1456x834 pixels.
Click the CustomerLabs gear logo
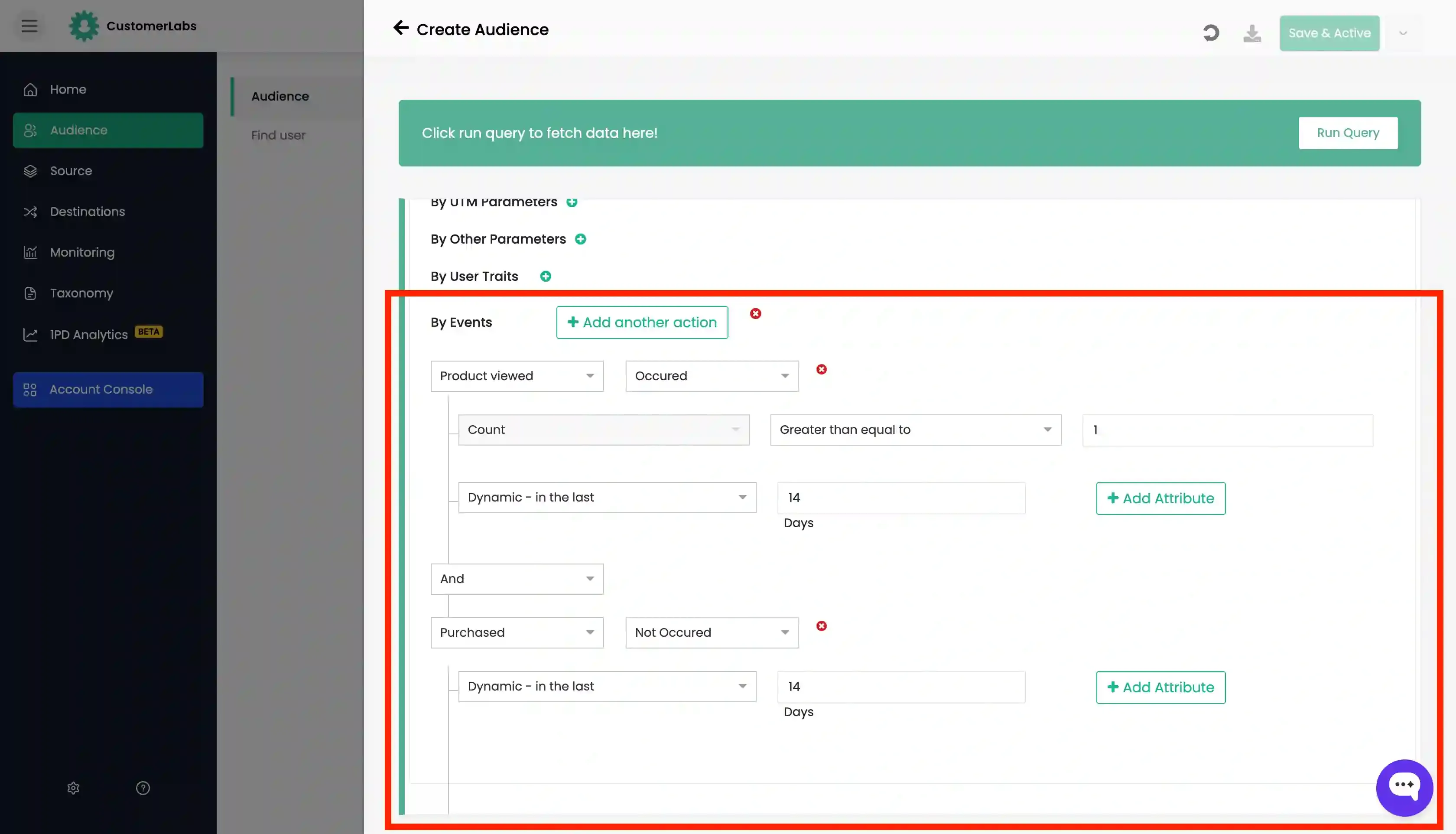(84, 26)
